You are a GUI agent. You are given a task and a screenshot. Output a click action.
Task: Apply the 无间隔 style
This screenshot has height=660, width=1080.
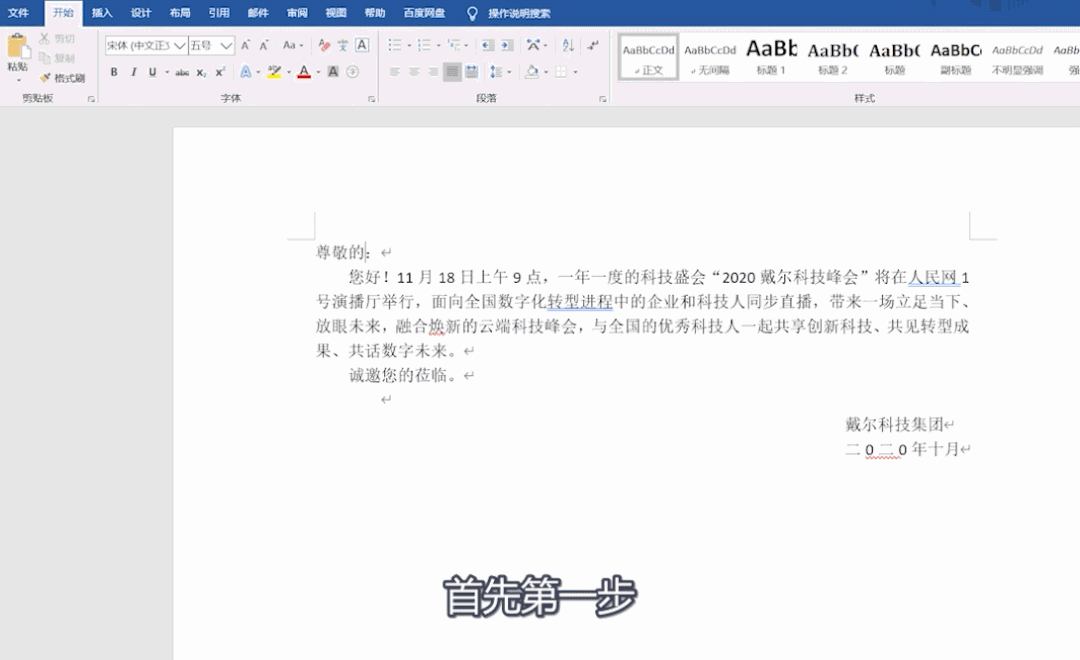(710, 56)
